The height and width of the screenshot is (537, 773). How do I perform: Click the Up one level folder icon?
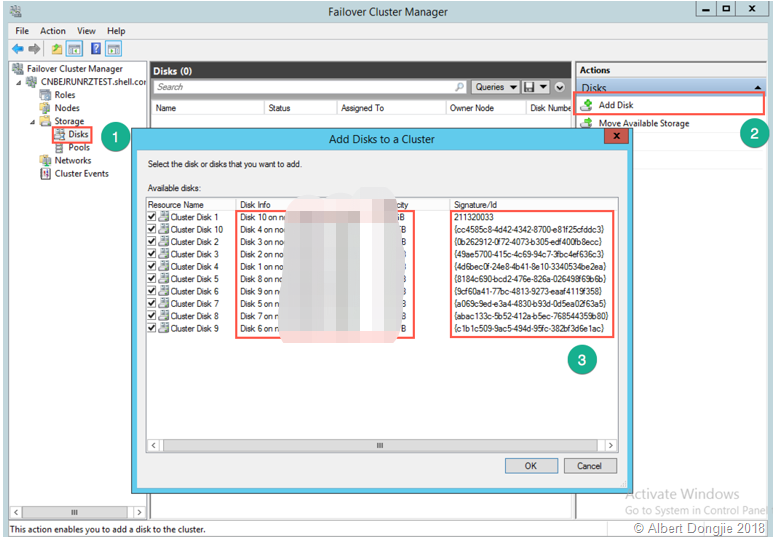click(x=57, y=49)
